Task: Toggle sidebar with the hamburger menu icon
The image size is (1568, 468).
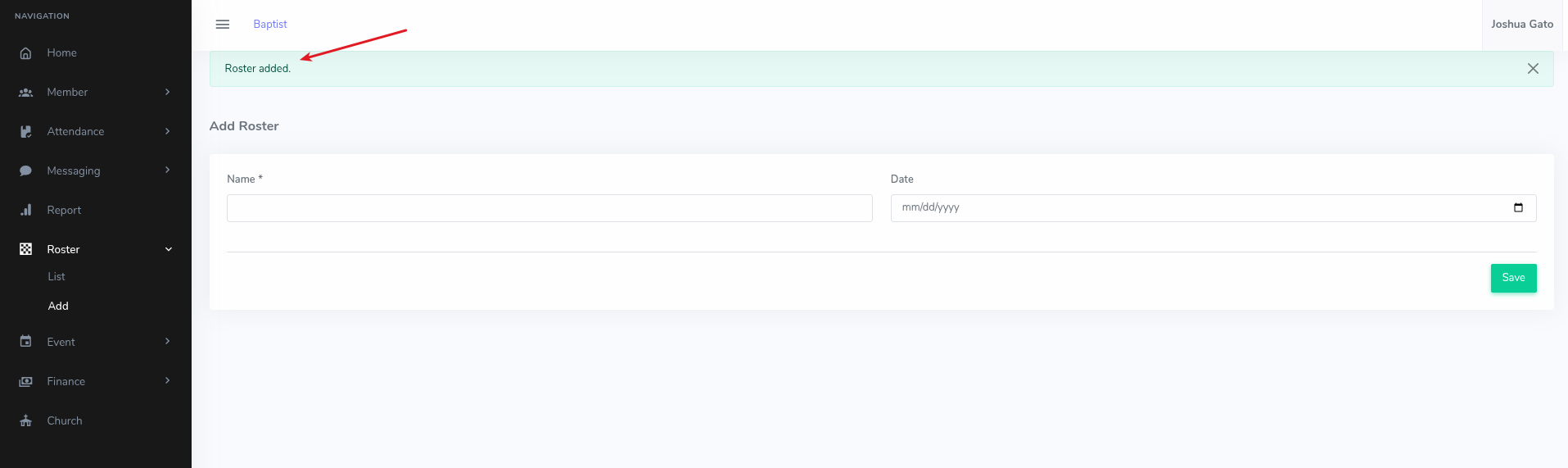Action: (222, 25)
